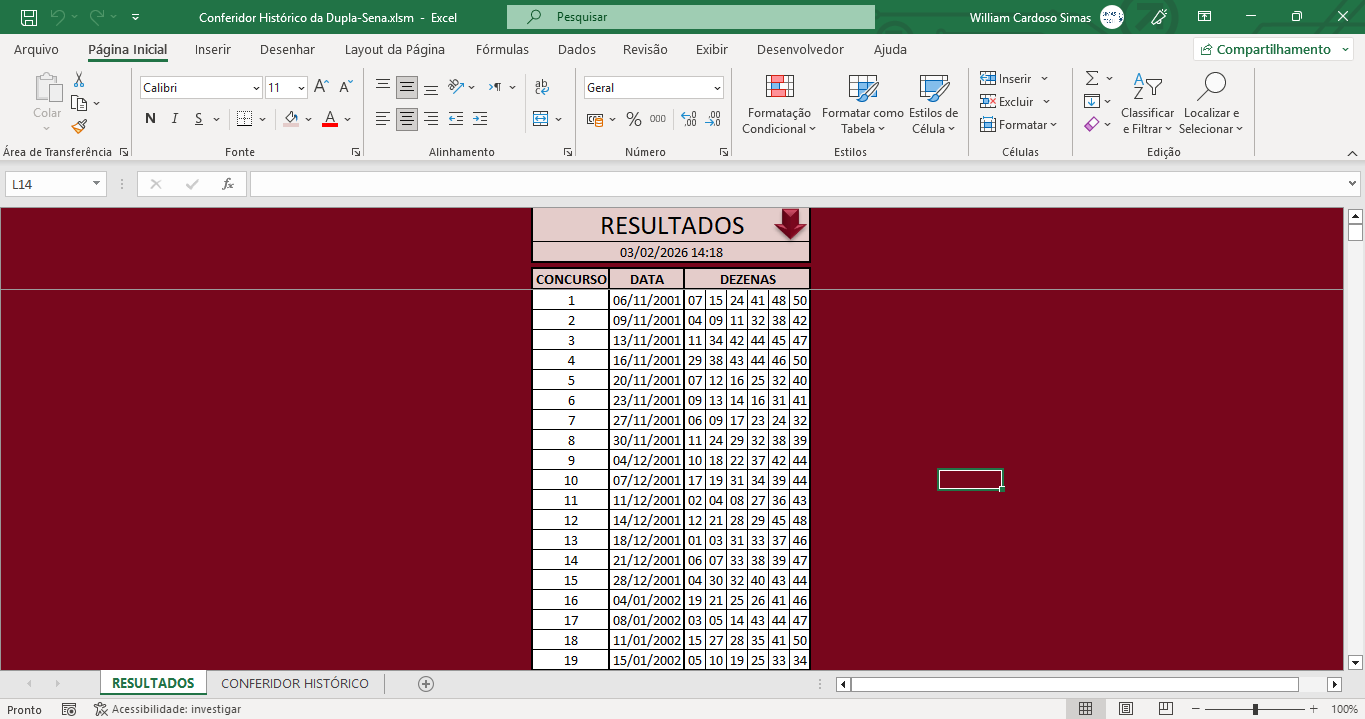This screenshot has width=1365, height=719.
Task: Open Formatar como Tabela gallery
Action: [862, 104]
